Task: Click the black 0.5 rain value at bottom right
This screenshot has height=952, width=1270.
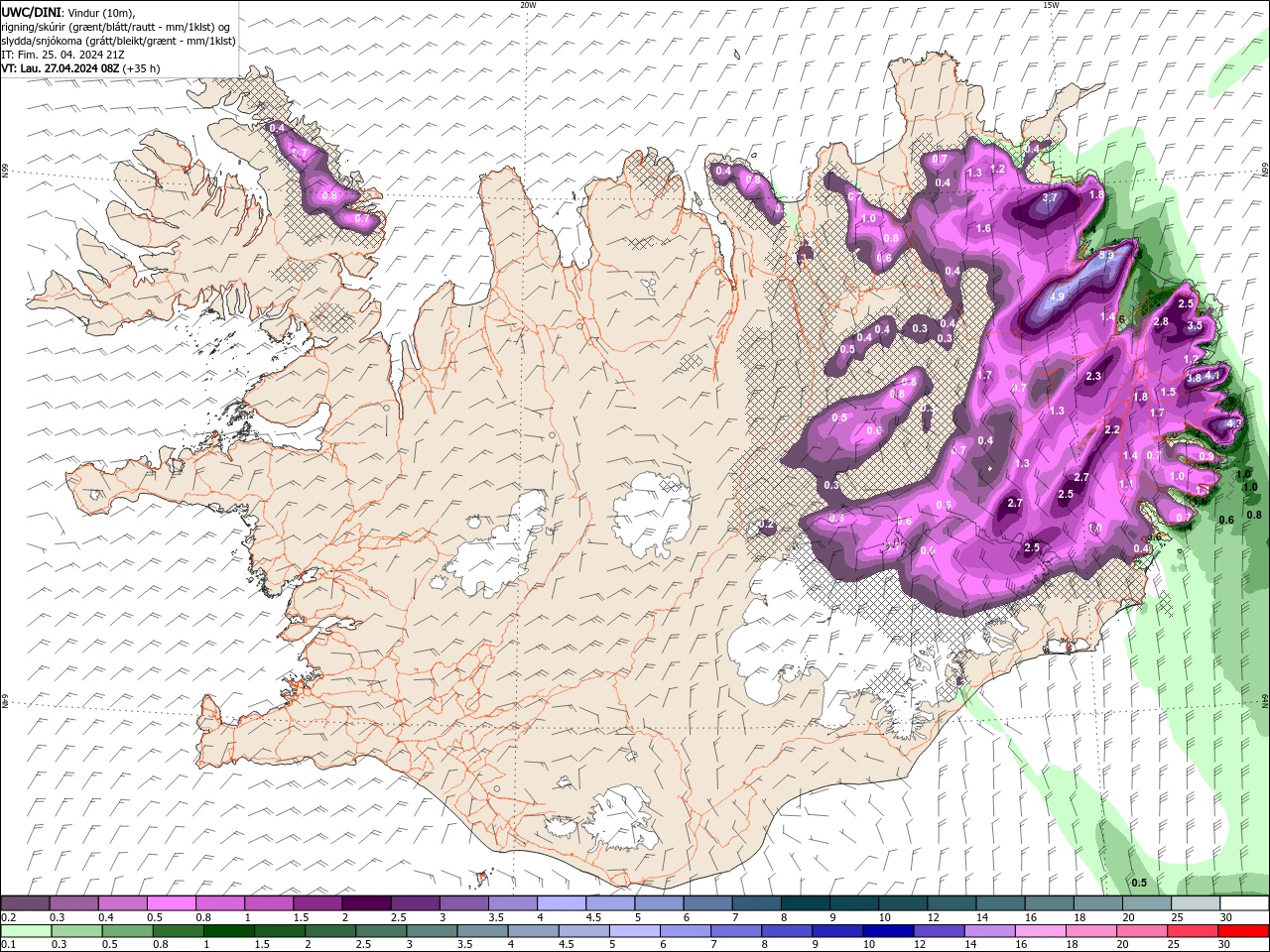Action: [x=1139, y=883]
